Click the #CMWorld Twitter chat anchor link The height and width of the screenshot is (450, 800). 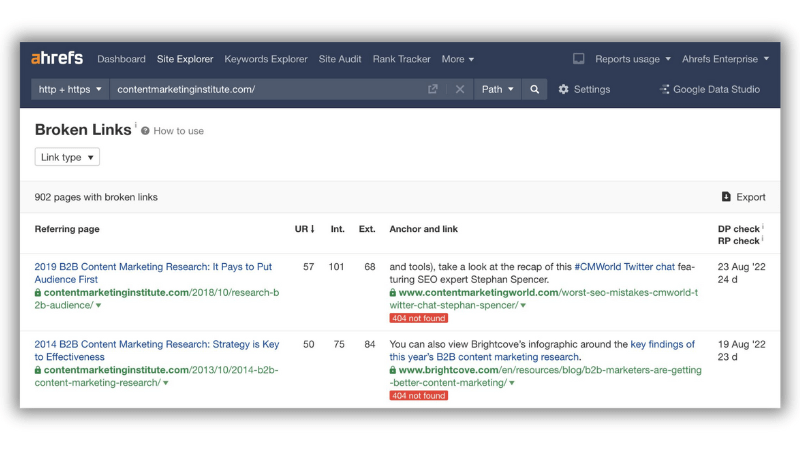(624, 266)
